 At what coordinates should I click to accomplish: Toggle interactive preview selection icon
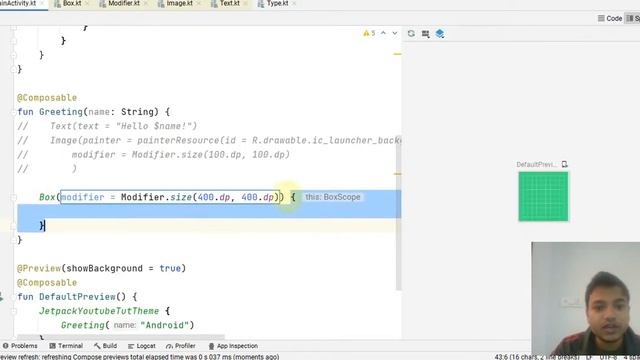coord(425,34)
